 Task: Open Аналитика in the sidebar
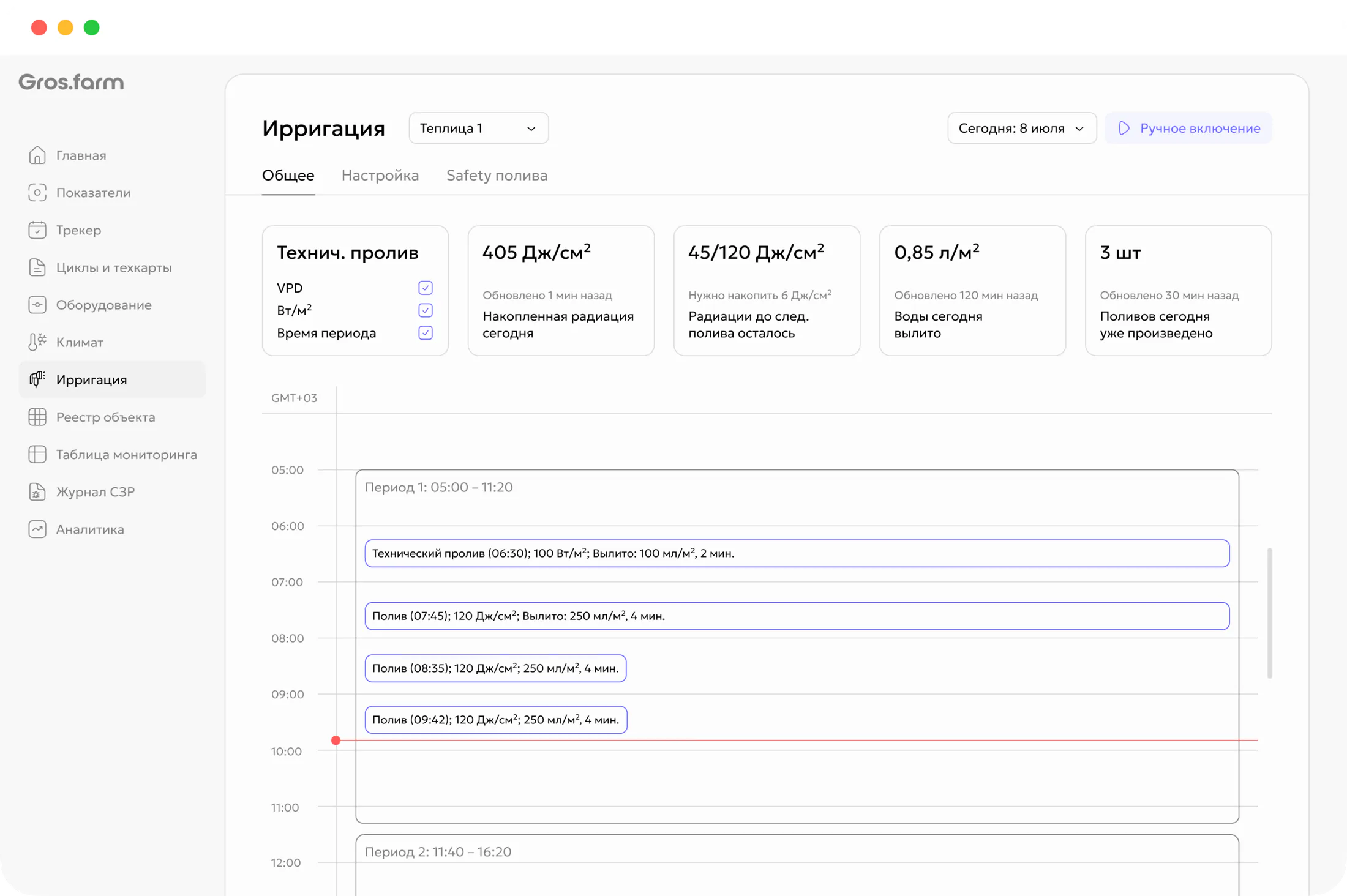tap(112, 529)
